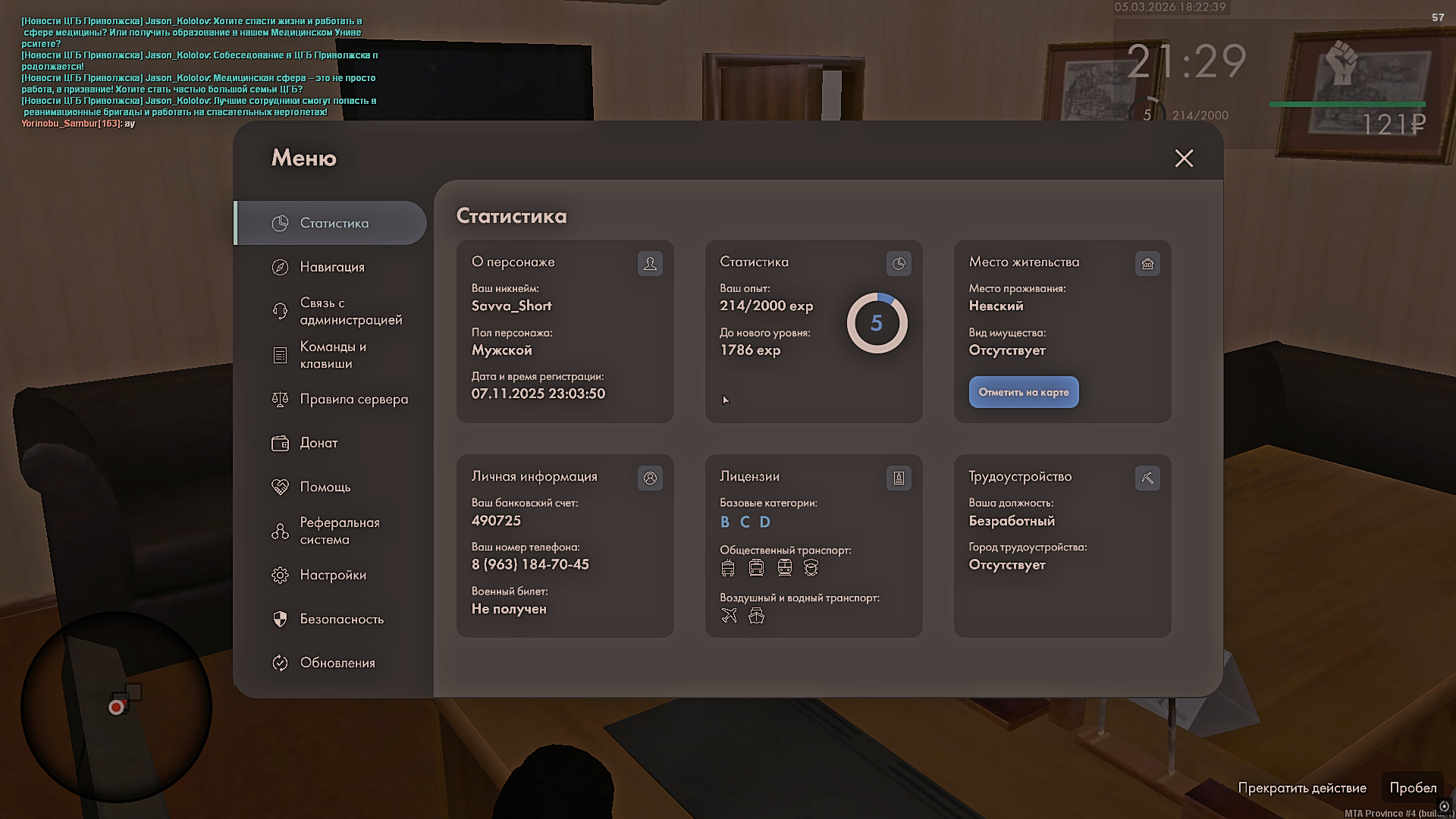Click the house icon in Место жительства card
This screenshot has width=1456, height=819.
click(1147, 263)
